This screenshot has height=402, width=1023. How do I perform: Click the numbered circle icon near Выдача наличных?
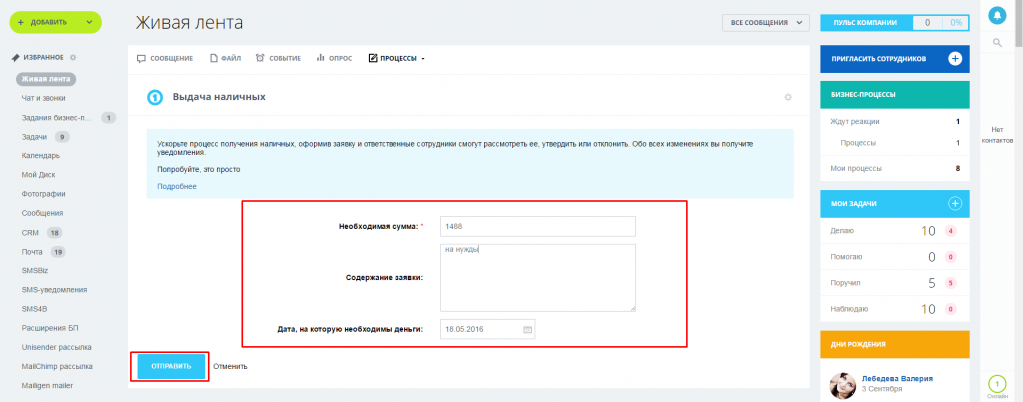[155, 97]
